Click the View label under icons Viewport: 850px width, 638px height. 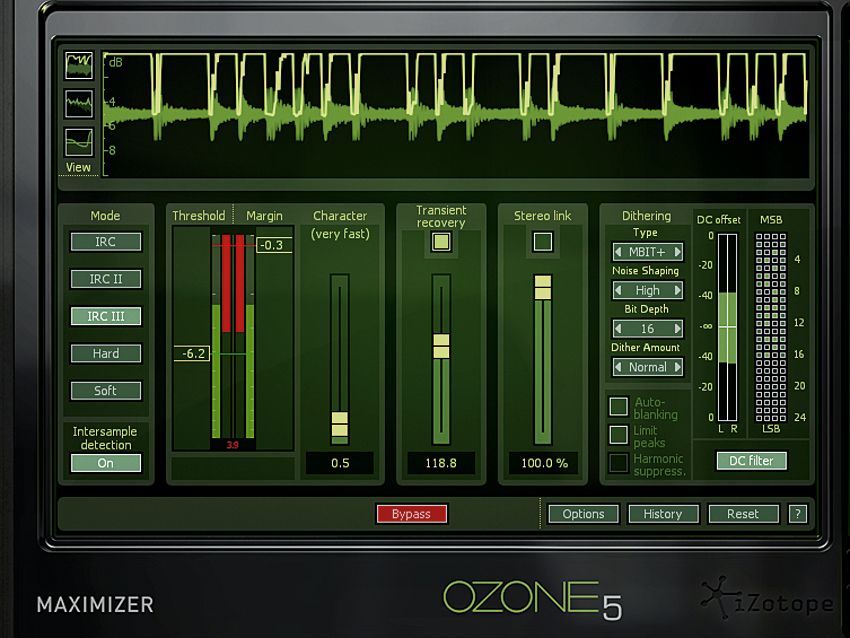78,167
